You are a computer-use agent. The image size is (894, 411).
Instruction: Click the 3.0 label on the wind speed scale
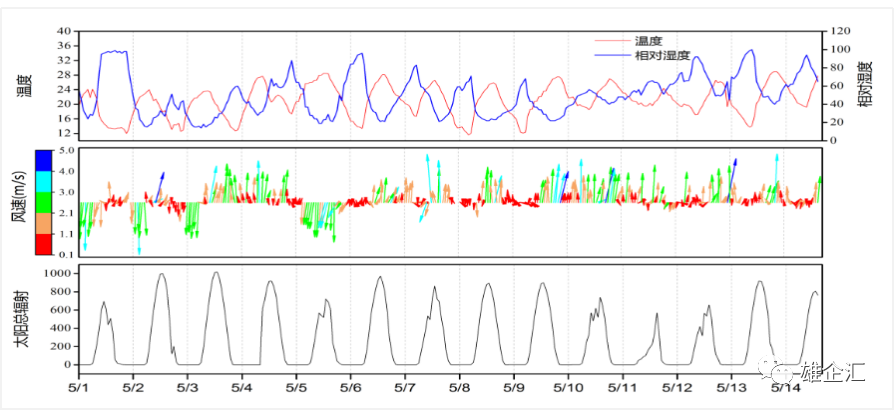(67, 193)
